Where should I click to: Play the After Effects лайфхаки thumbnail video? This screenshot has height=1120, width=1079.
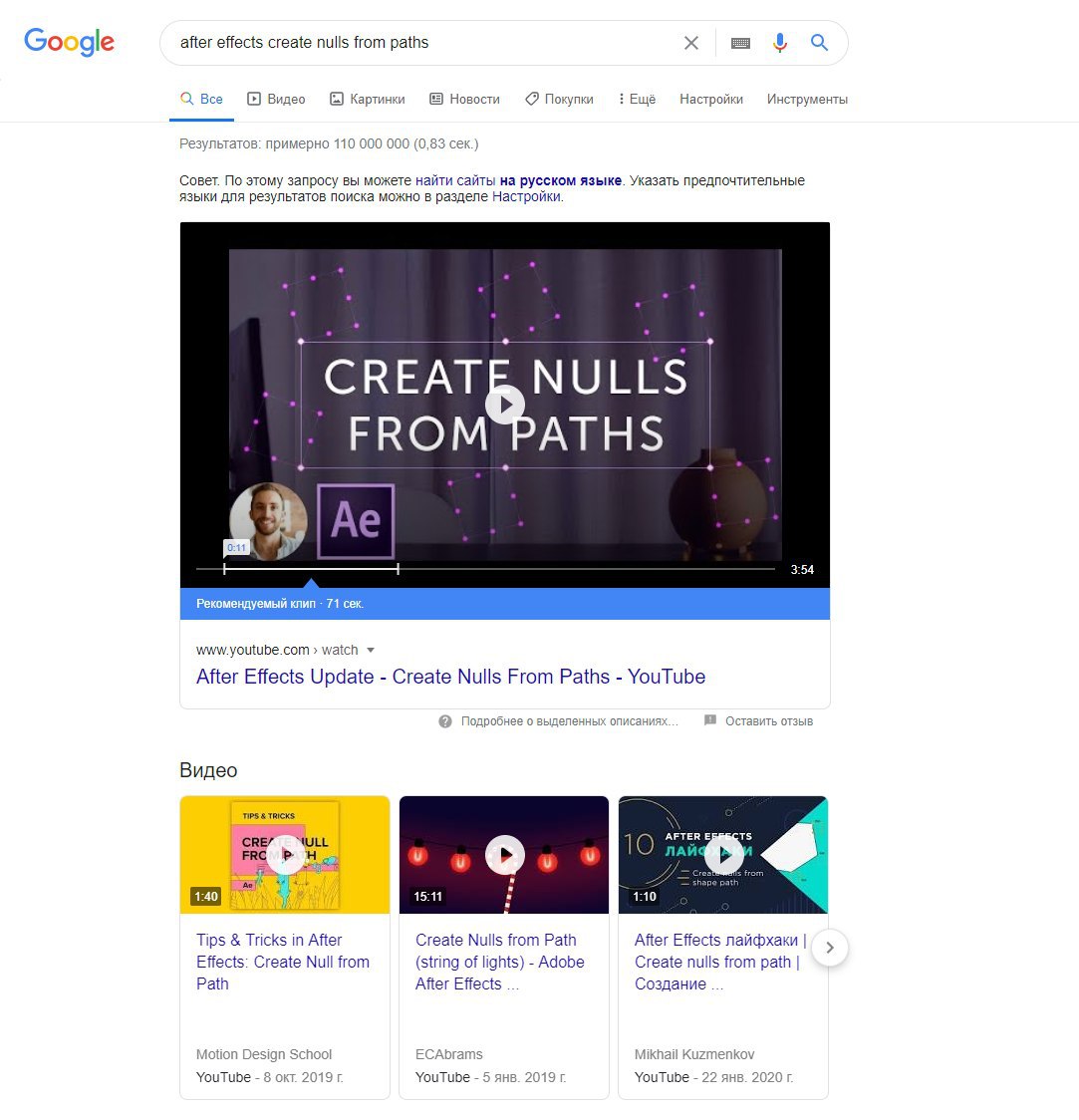pos(722,854)
